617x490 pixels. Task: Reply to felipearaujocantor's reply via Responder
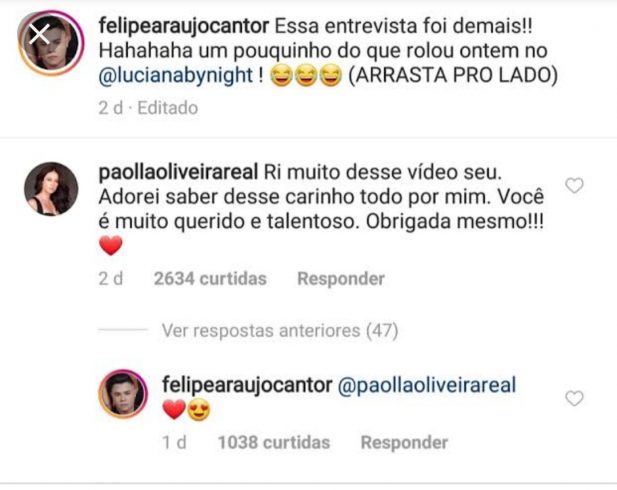404,442
